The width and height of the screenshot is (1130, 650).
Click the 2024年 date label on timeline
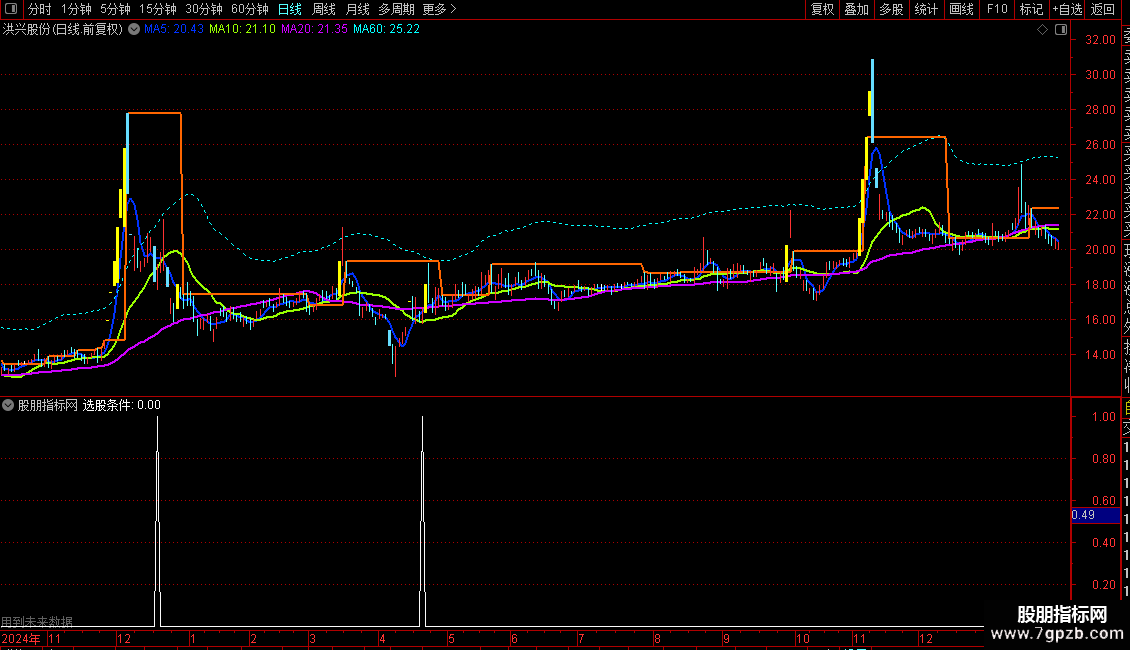(x=21, y=638)
